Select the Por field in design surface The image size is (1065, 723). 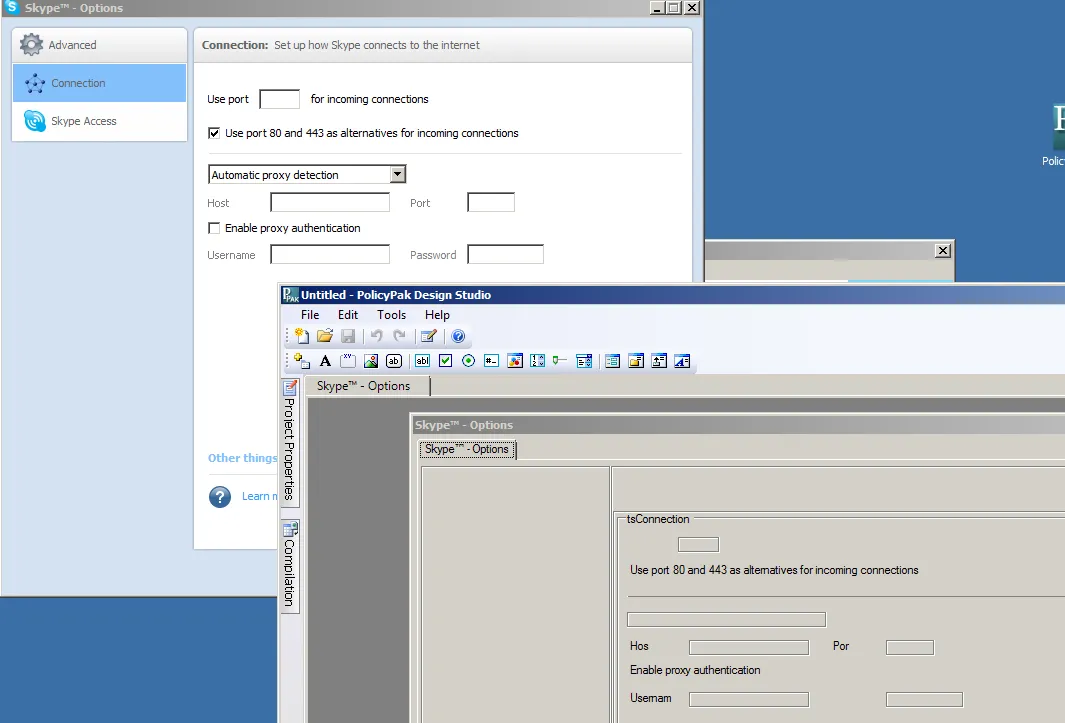click(909, 648)
